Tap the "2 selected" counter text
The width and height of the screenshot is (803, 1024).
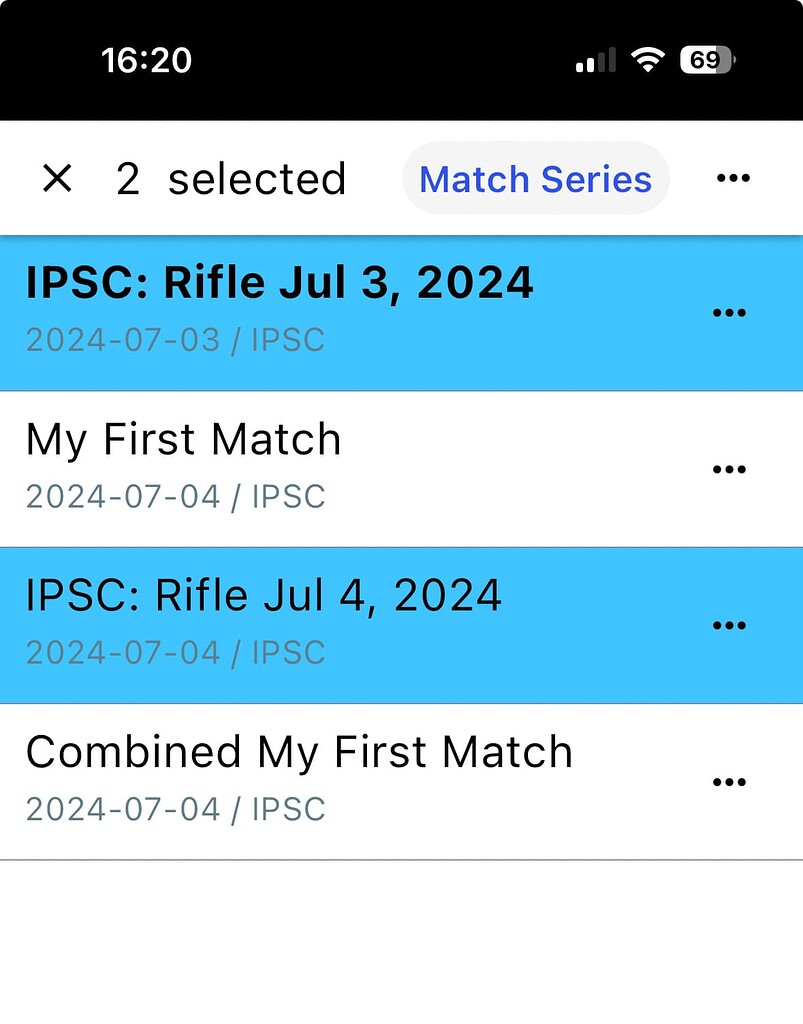(231, 180)
